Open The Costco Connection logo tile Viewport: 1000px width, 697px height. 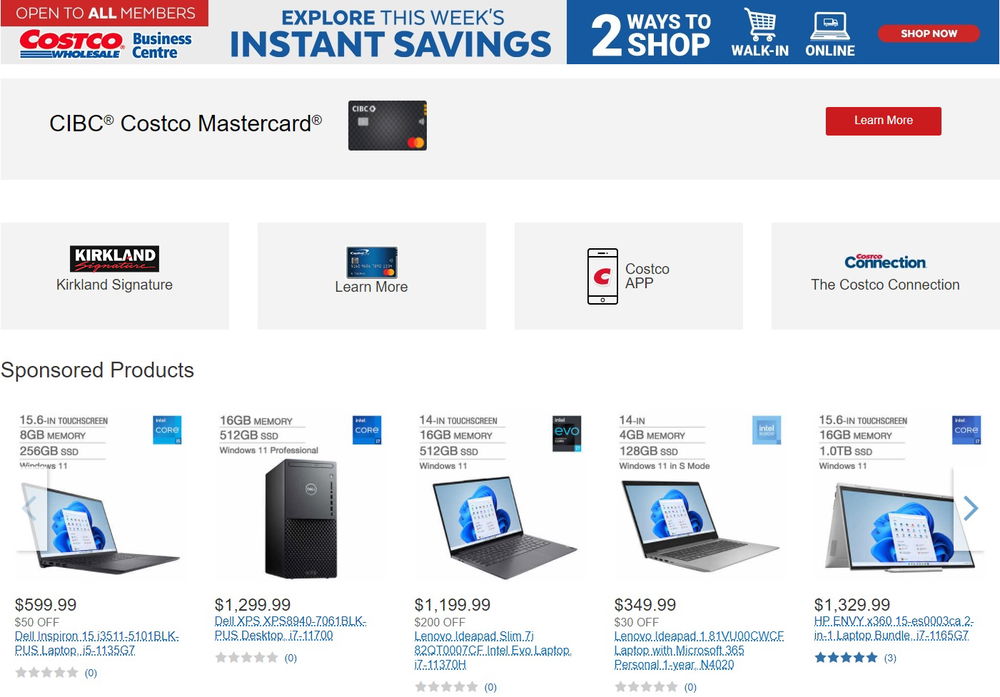[885, 275]
